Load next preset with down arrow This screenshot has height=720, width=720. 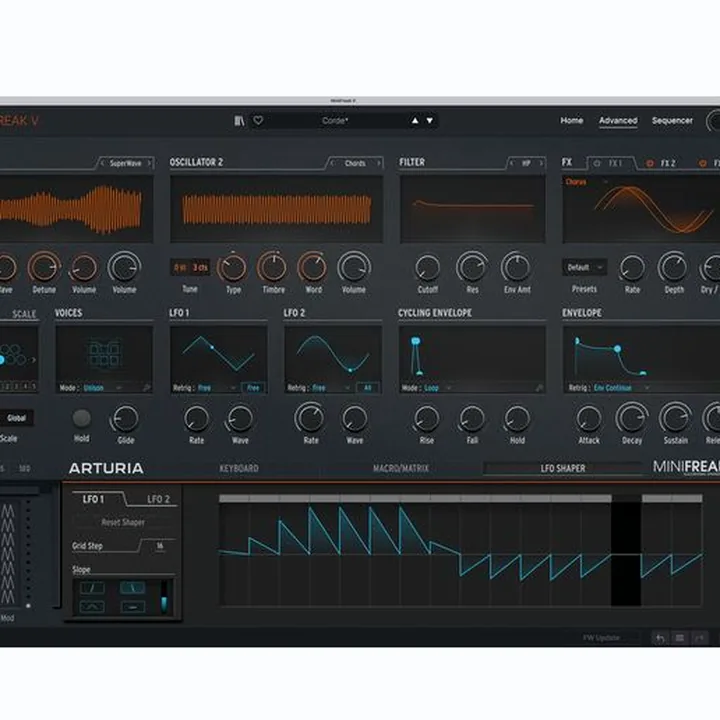click(x=430, y=120)
